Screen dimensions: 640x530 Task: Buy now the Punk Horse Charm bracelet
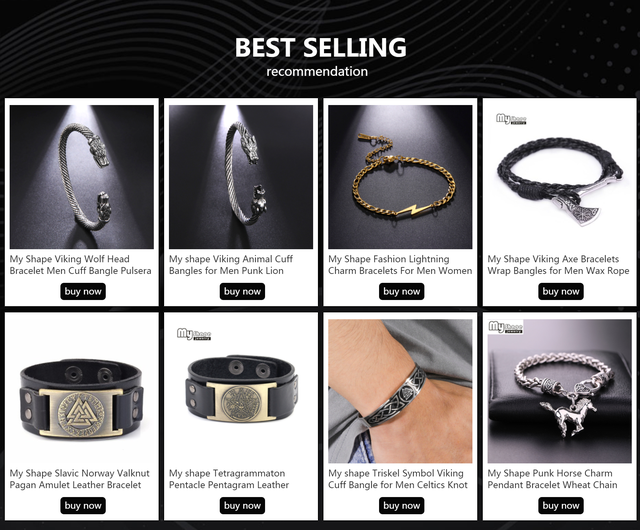coord(561,506)
